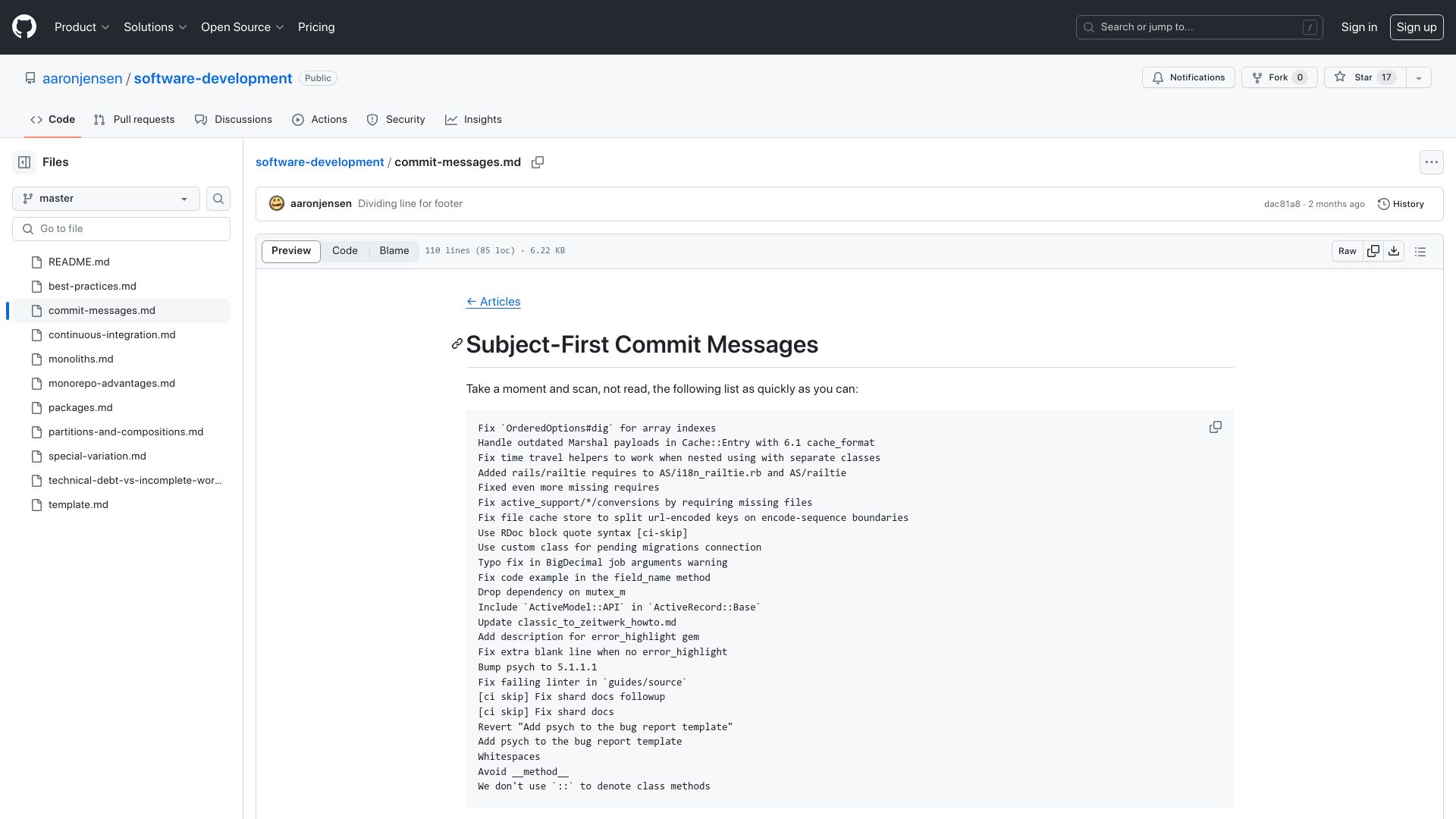Viewport: 1456px width, 819px height.
Task: Open the Actions tab
Action: click(320, 120)
